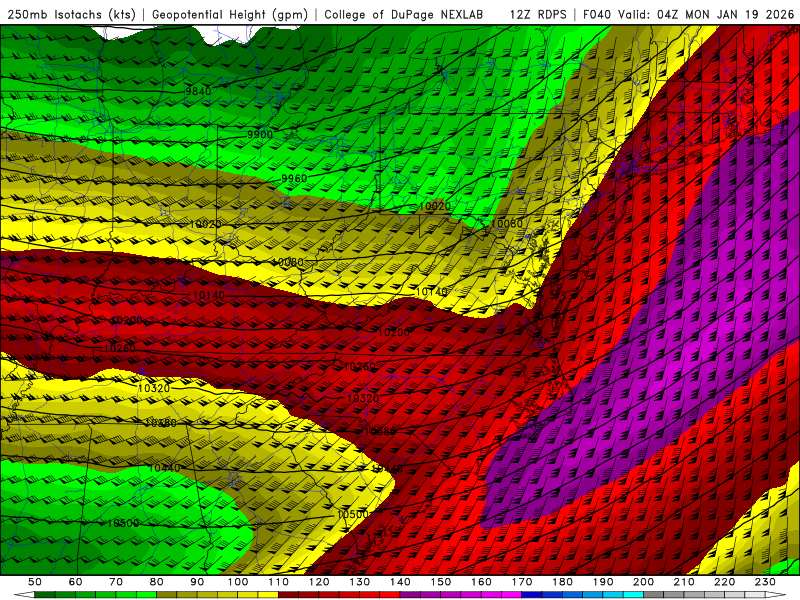Click the 160 value on the color scale
800x600 pixels.
(x=481, y=582)
